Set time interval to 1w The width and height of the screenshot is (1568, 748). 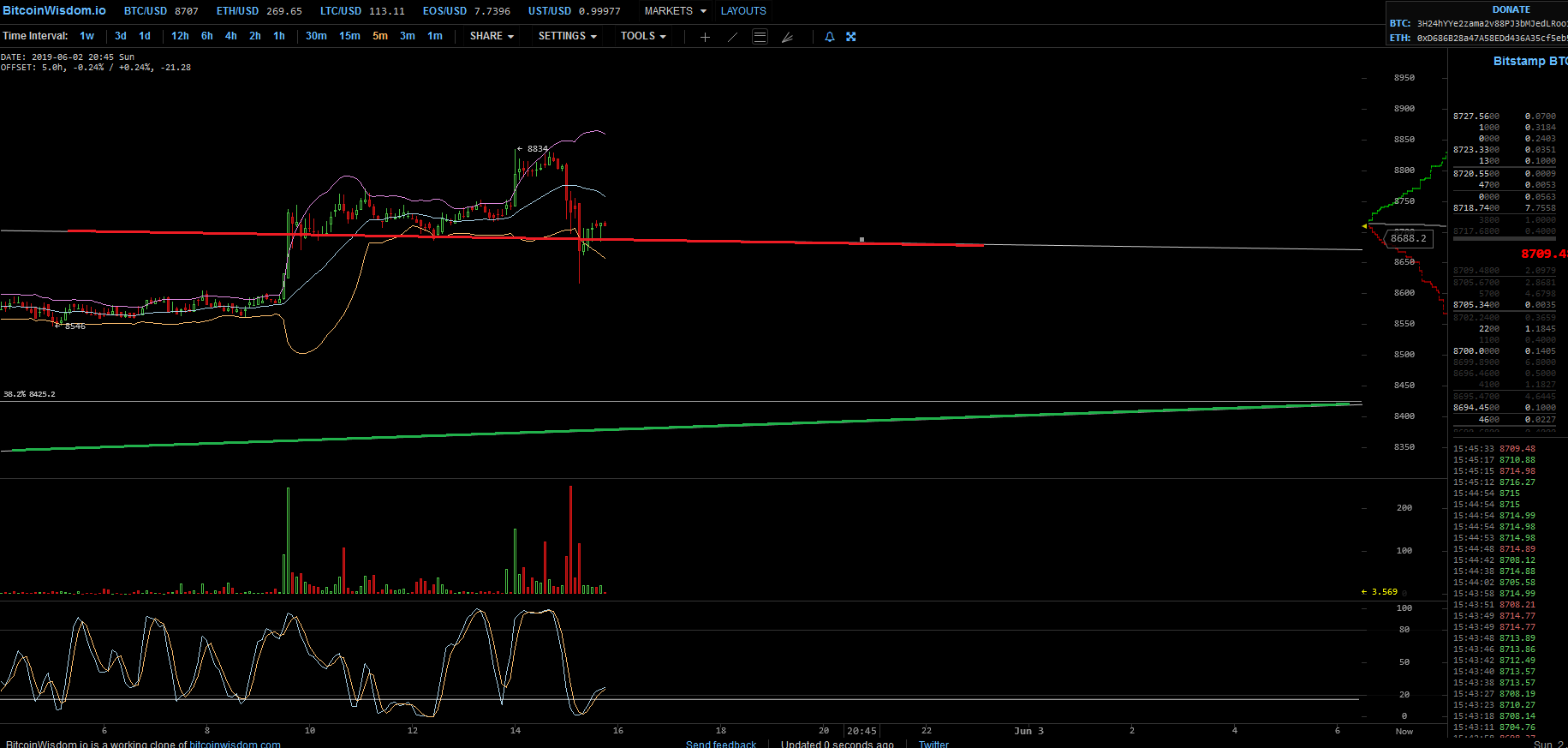pyautogui.click(x=87, y=36)
